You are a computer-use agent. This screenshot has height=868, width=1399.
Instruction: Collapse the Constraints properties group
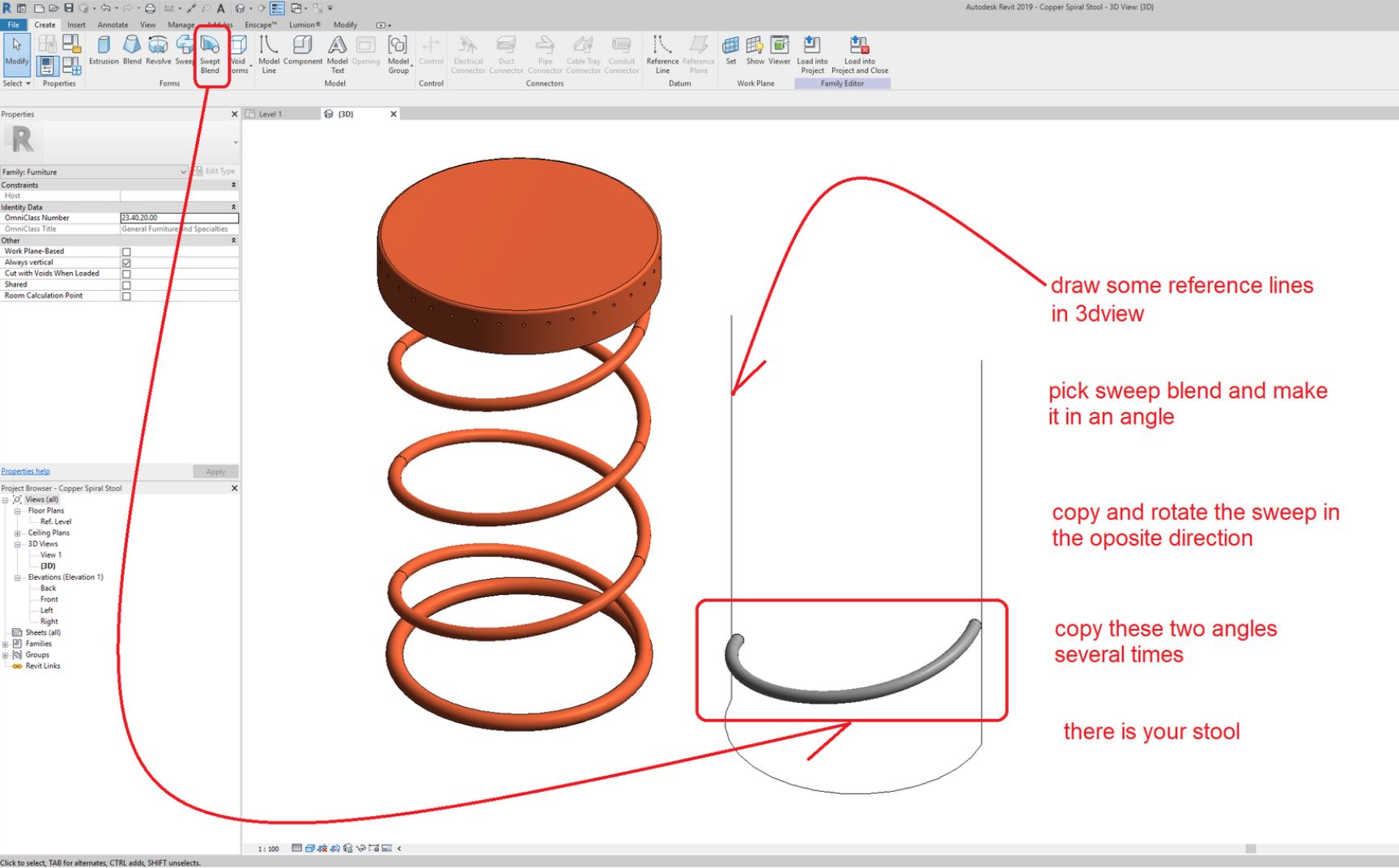(x=234, y=185)
